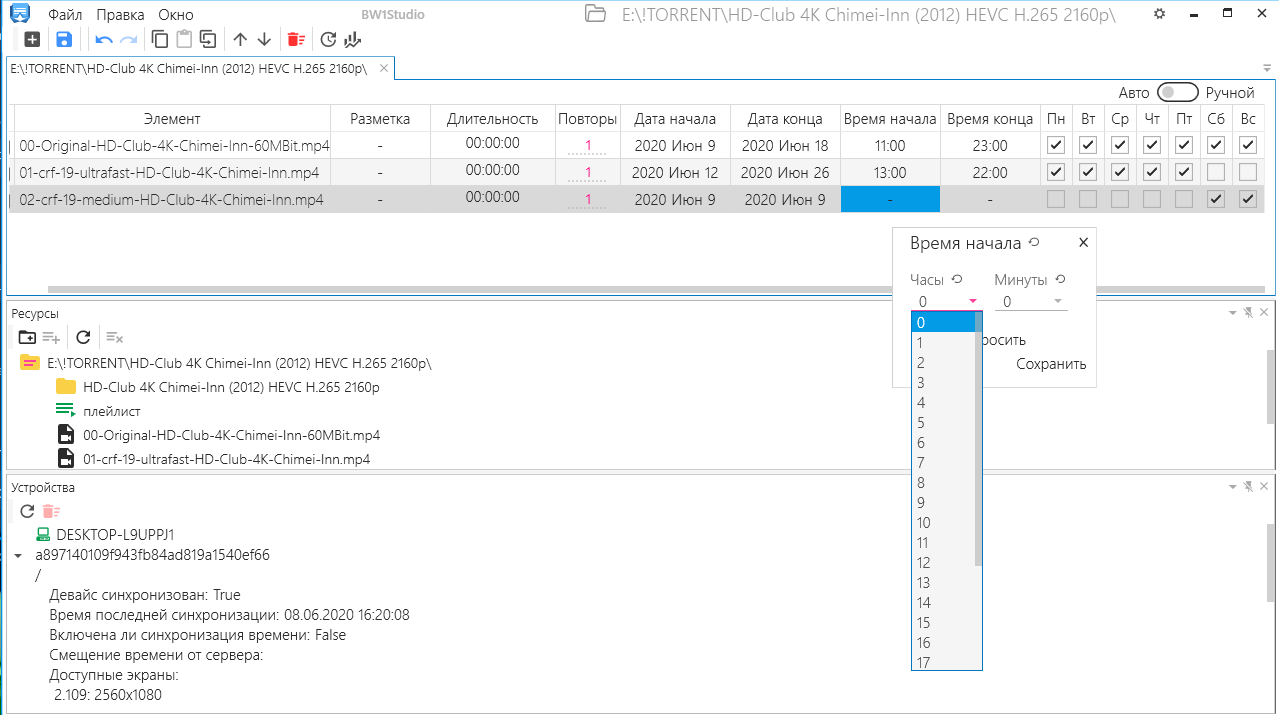This screenshot has height=715, width=1279.
Task: Uncheck the Вс checkbox for 02-crf-19-medium row
Action: tap(1247, 199)
